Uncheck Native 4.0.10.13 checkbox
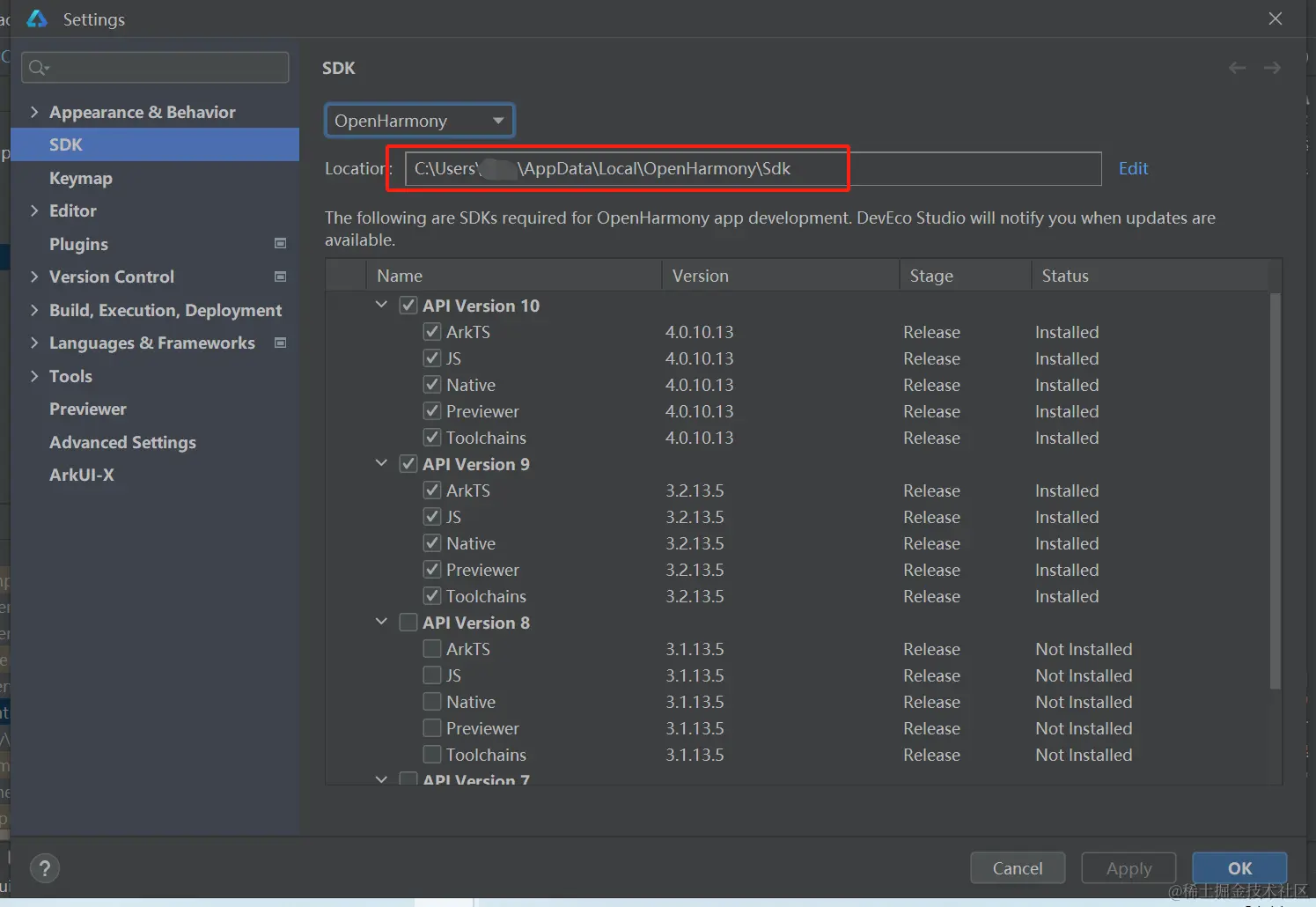The width and height of the screenshot is (1316, 907). 432,385
